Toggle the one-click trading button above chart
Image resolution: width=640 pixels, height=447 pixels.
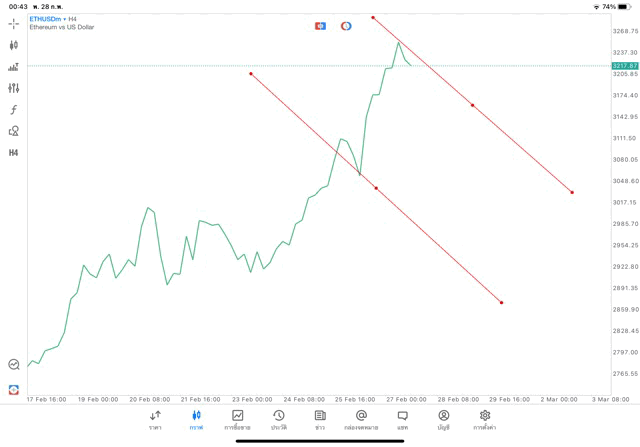pos(320,26)
